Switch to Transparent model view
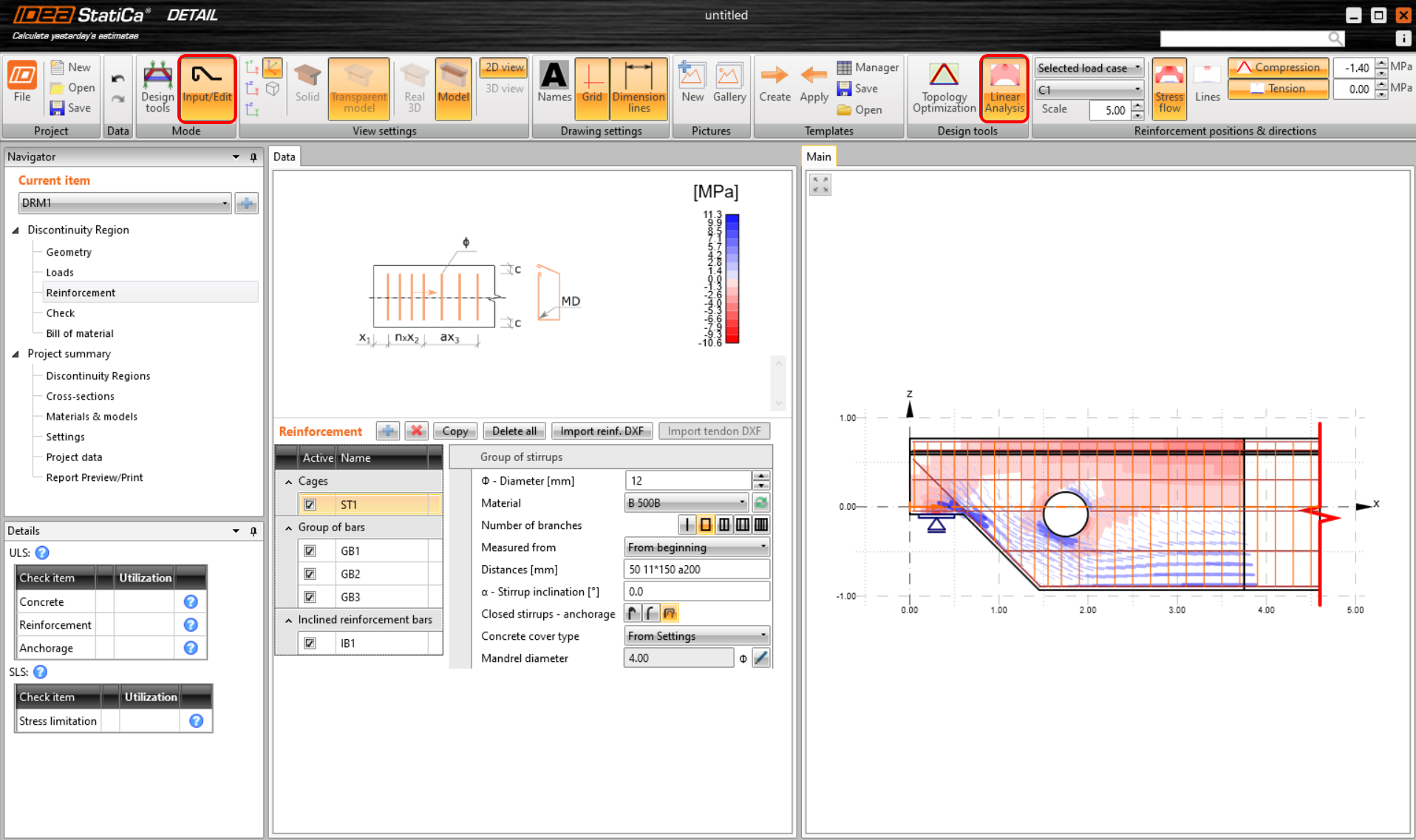1416x840 pixels. coord(358,87)
